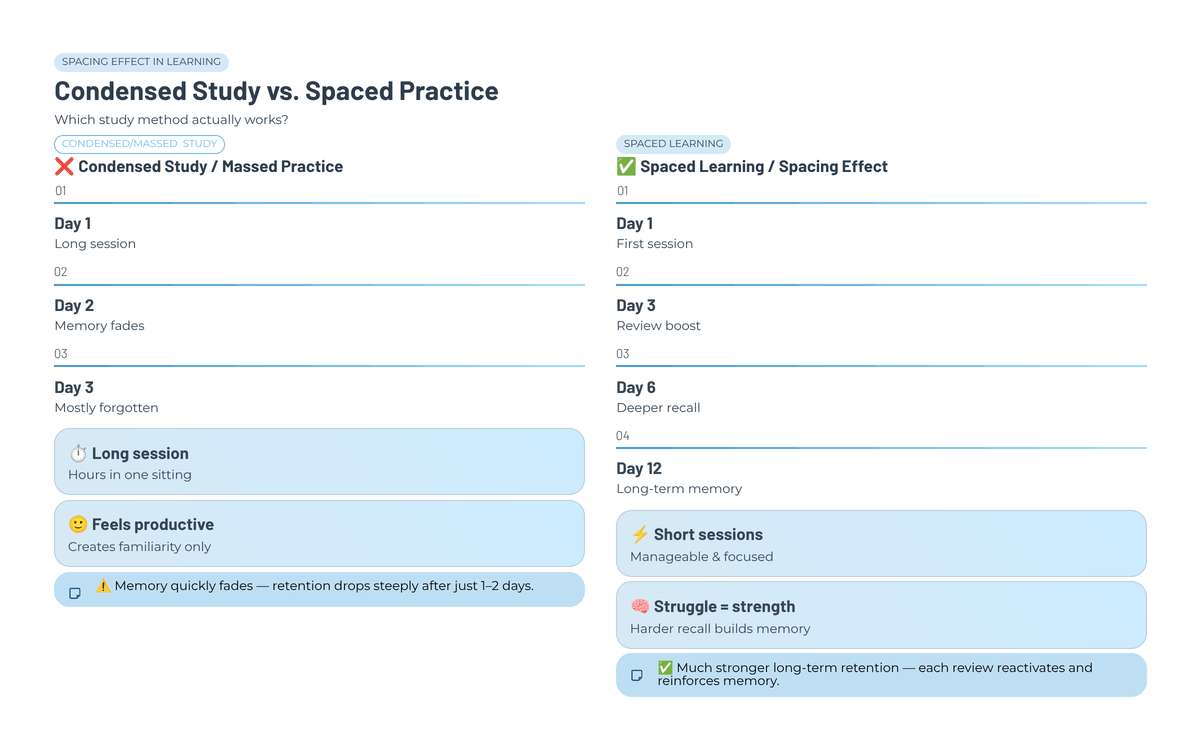Viewport: 1200px width, 755px height.
Task: Click the green check in retention callout
Action: pos(665,668)
